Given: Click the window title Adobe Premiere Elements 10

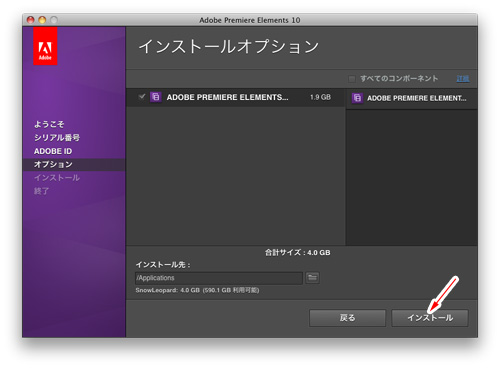Looking at the screenshot, I should 250,20.
